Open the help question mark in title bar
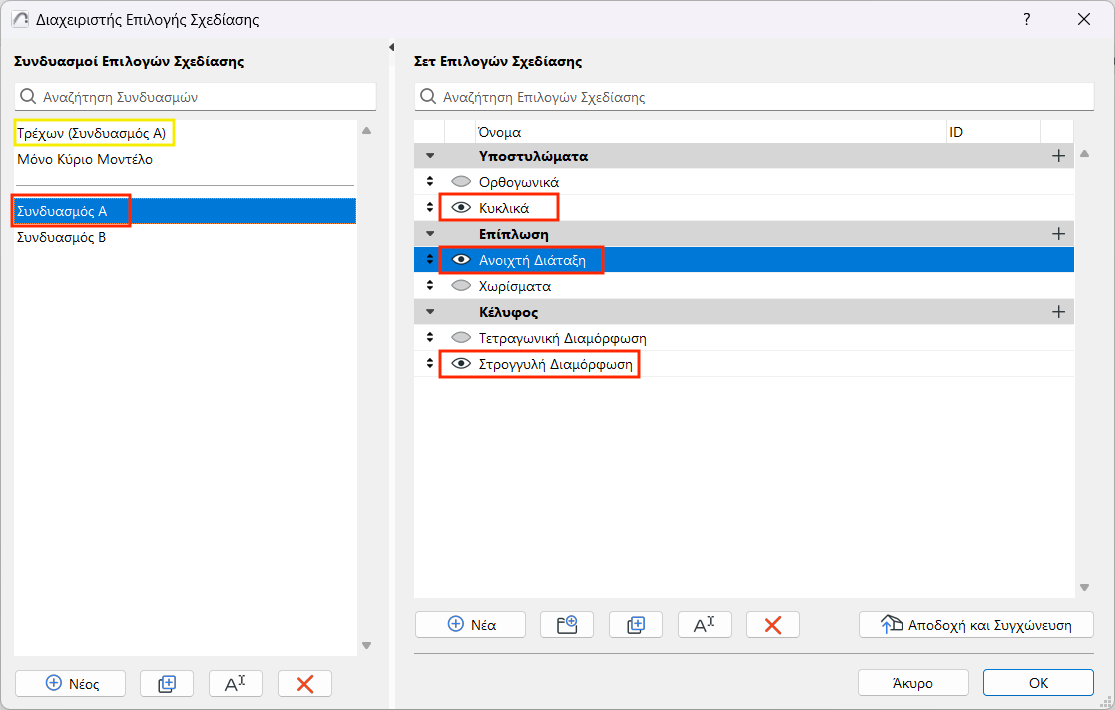 1026,19
